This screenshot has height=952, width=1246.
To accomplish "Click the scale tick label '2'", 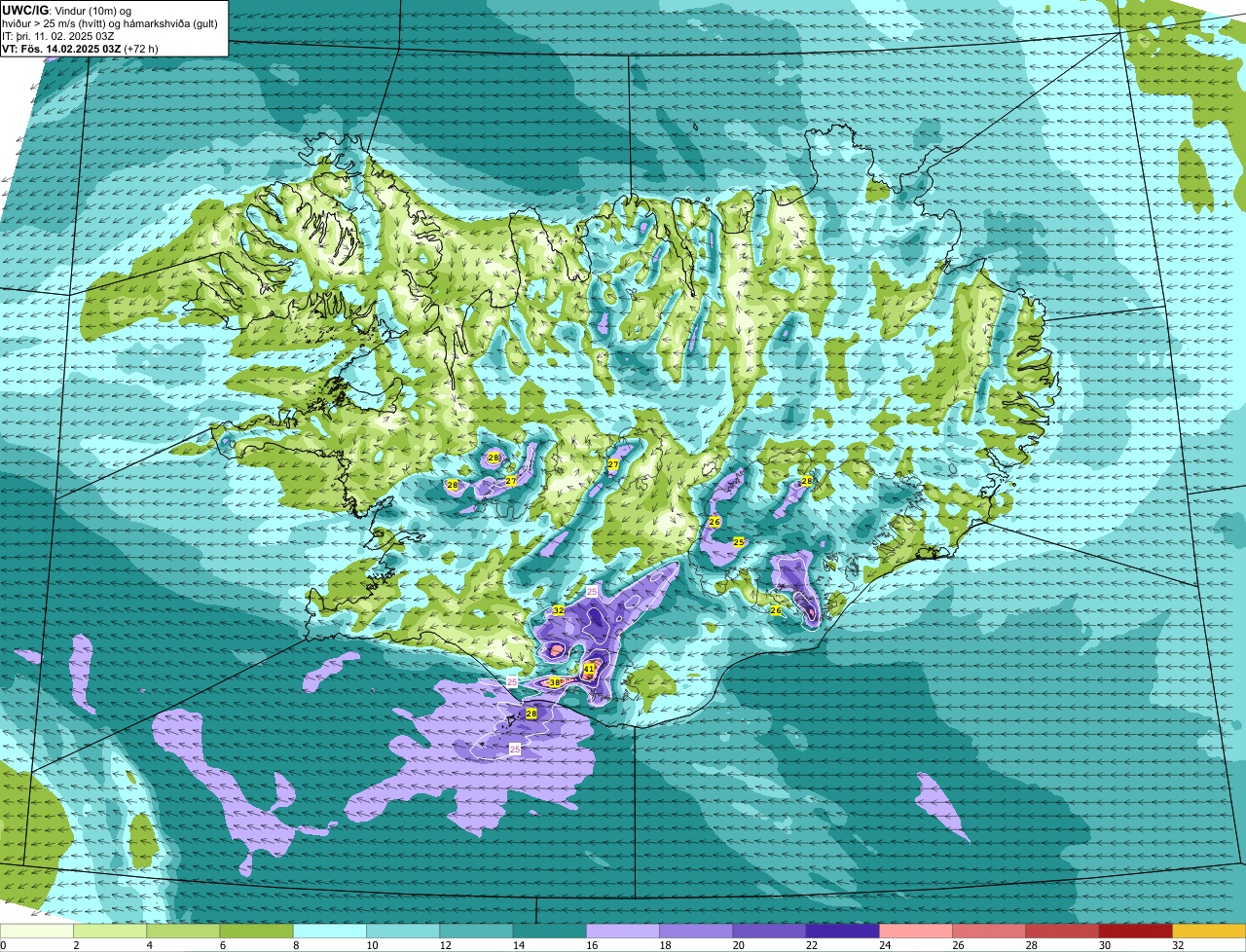I will 75,945.
